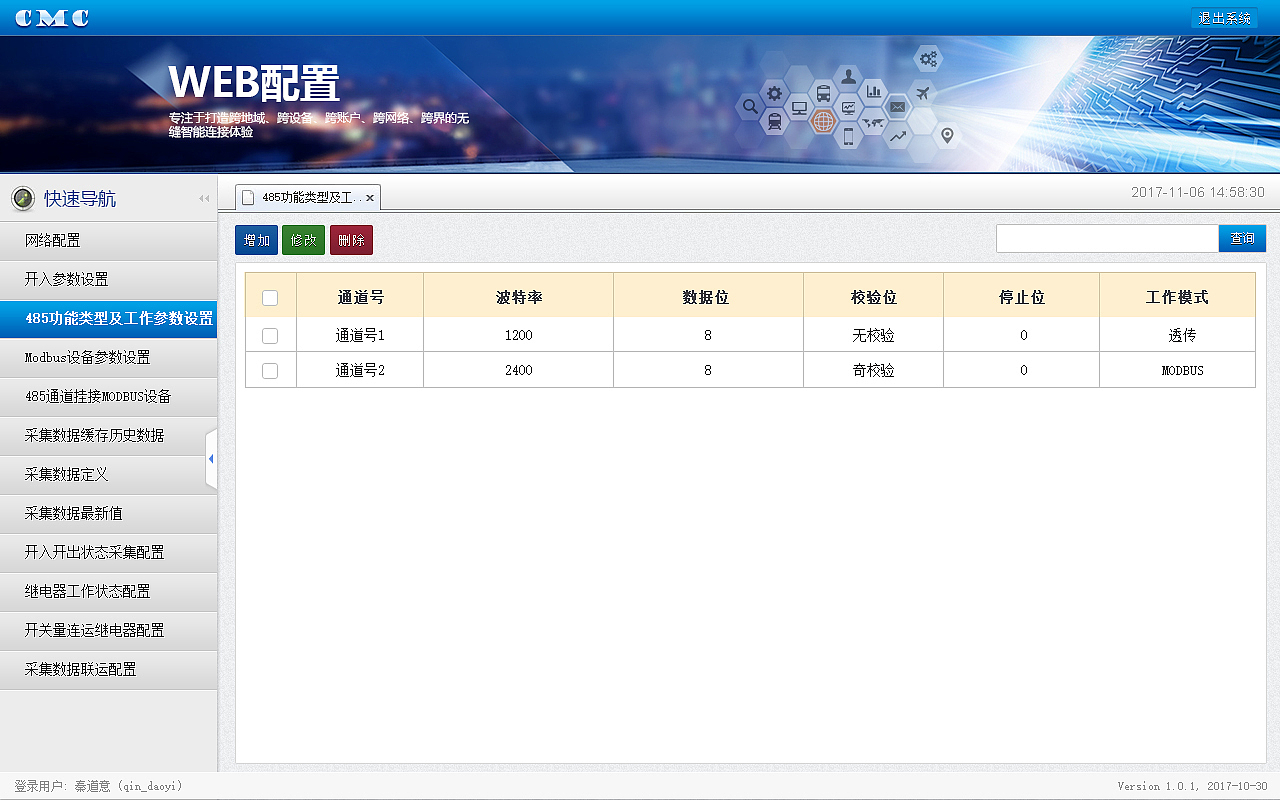Collapse the sidebar with the arrow handle
1280x800 pixels.
pos(212,458)
